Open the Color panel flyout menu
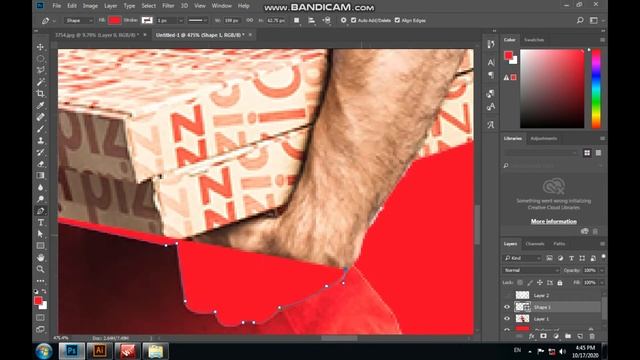The width and height of the screenshot is (640, 360). click(602, 40)
